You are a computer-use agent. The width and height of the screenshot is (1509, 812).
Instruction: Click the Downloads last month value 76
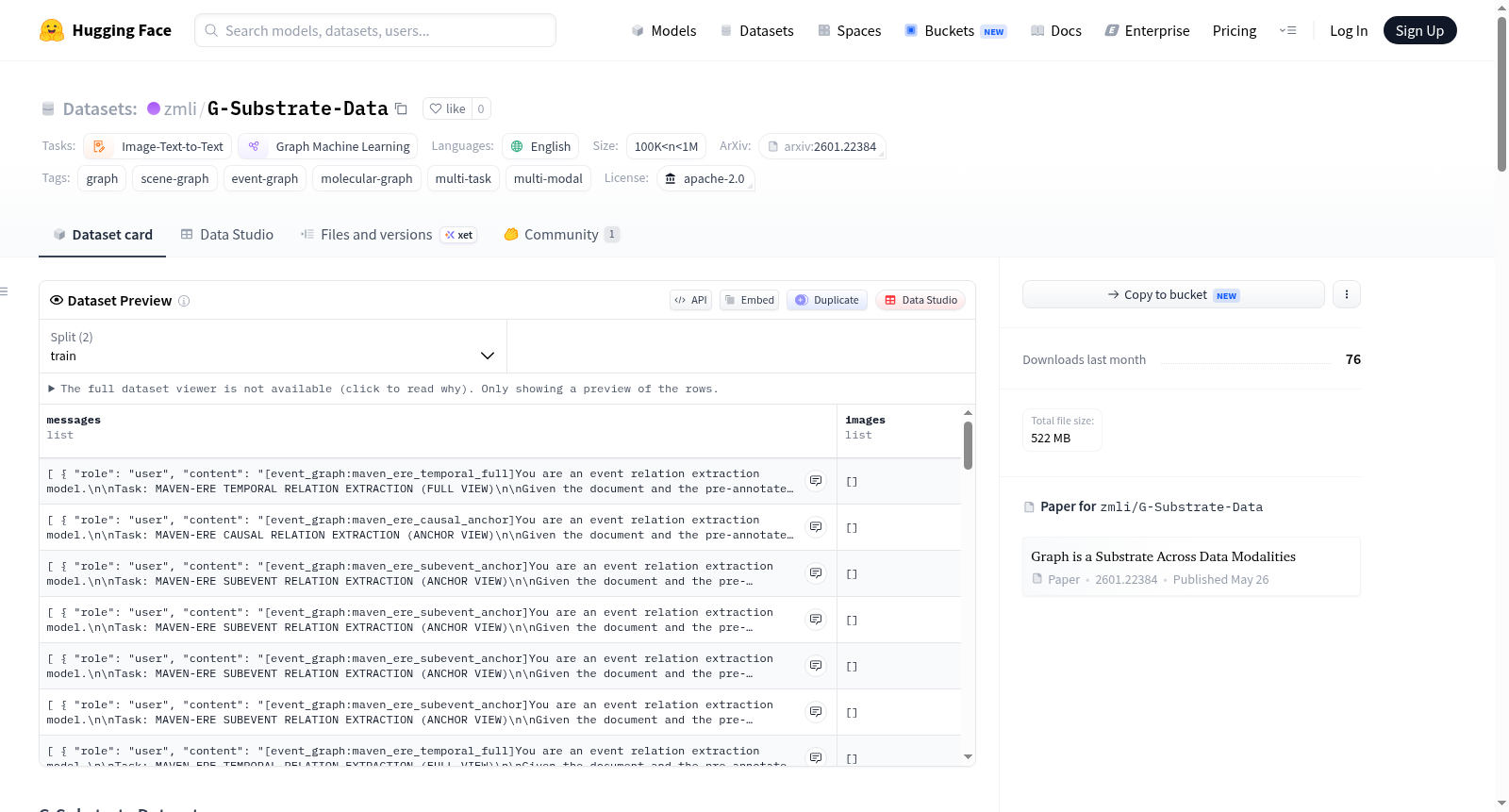pos(1353,359)
